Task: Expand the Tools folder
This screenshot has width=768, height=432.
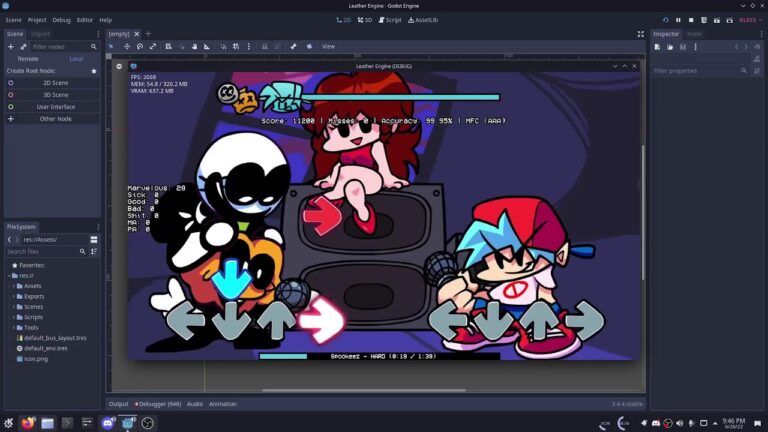Action: pyautogui.click(x=13, y=328)
